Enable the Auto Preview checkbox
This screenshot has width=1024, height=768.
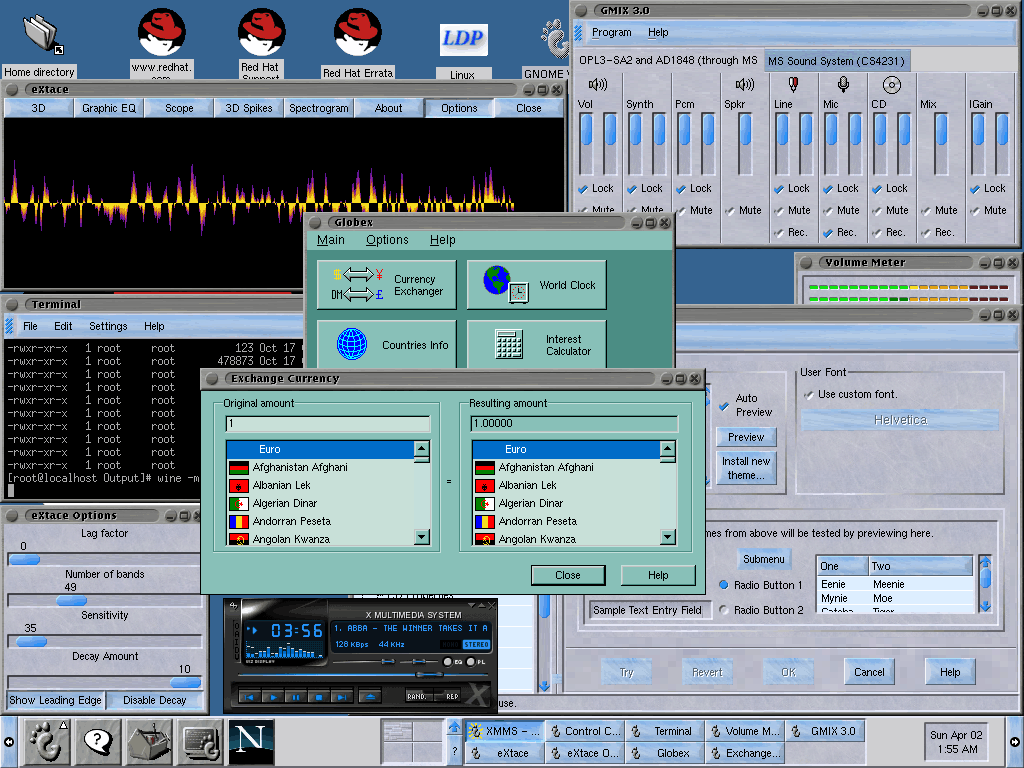coord(723,405)
